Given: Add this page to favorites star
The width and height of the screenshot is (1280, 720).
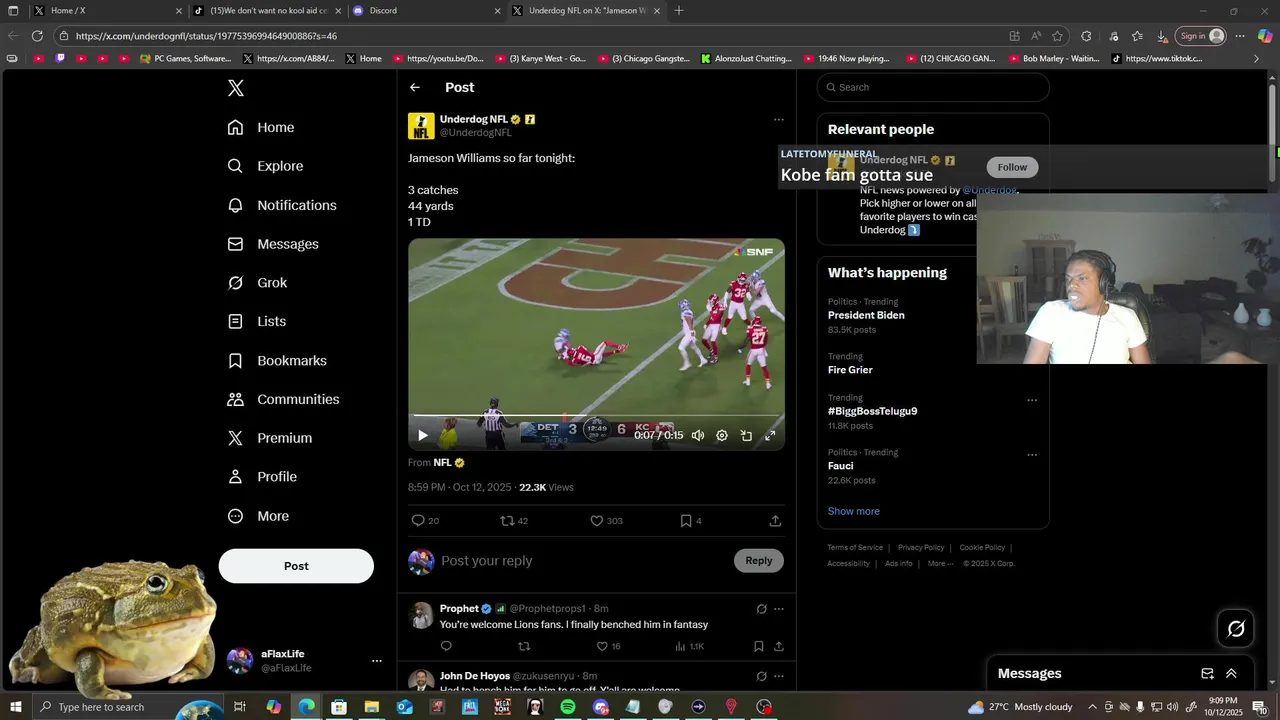Looking at the screenshot, I should pos(1057,36).
